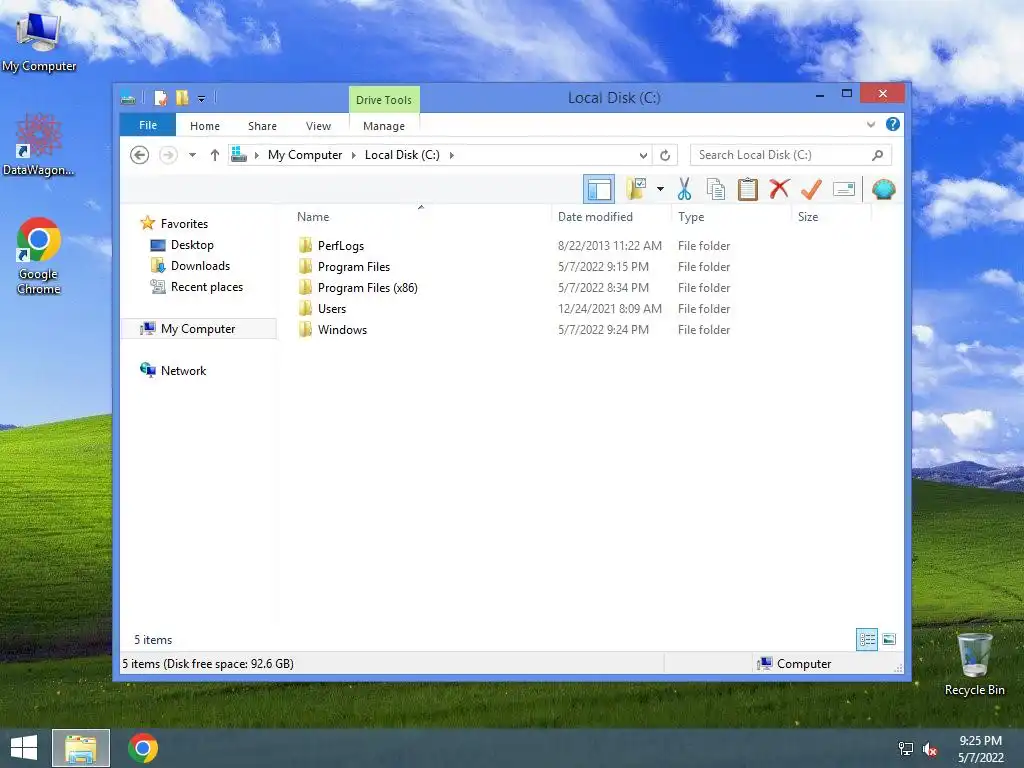Click the Forward navigation arrow
1024x768 pixels.
point(168,155)
